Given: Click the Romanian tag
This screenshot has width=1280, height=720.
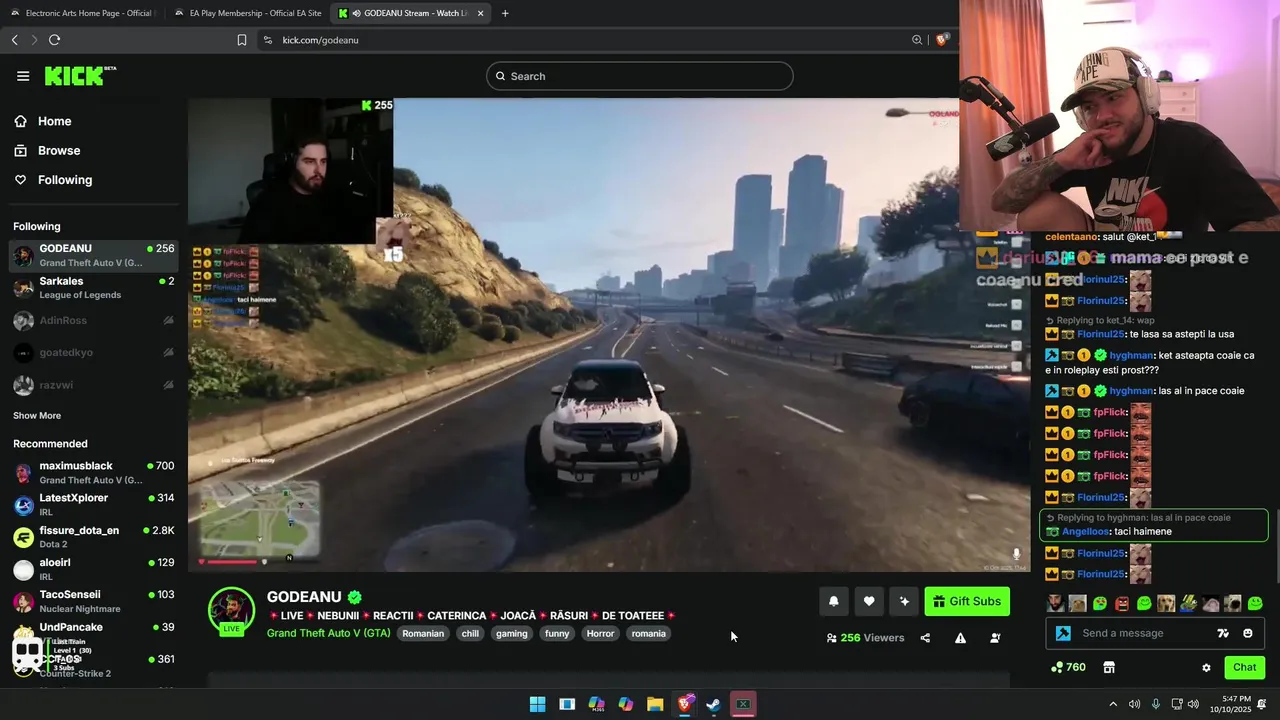Looking at the screenshot, I should (x=423, y=633).
